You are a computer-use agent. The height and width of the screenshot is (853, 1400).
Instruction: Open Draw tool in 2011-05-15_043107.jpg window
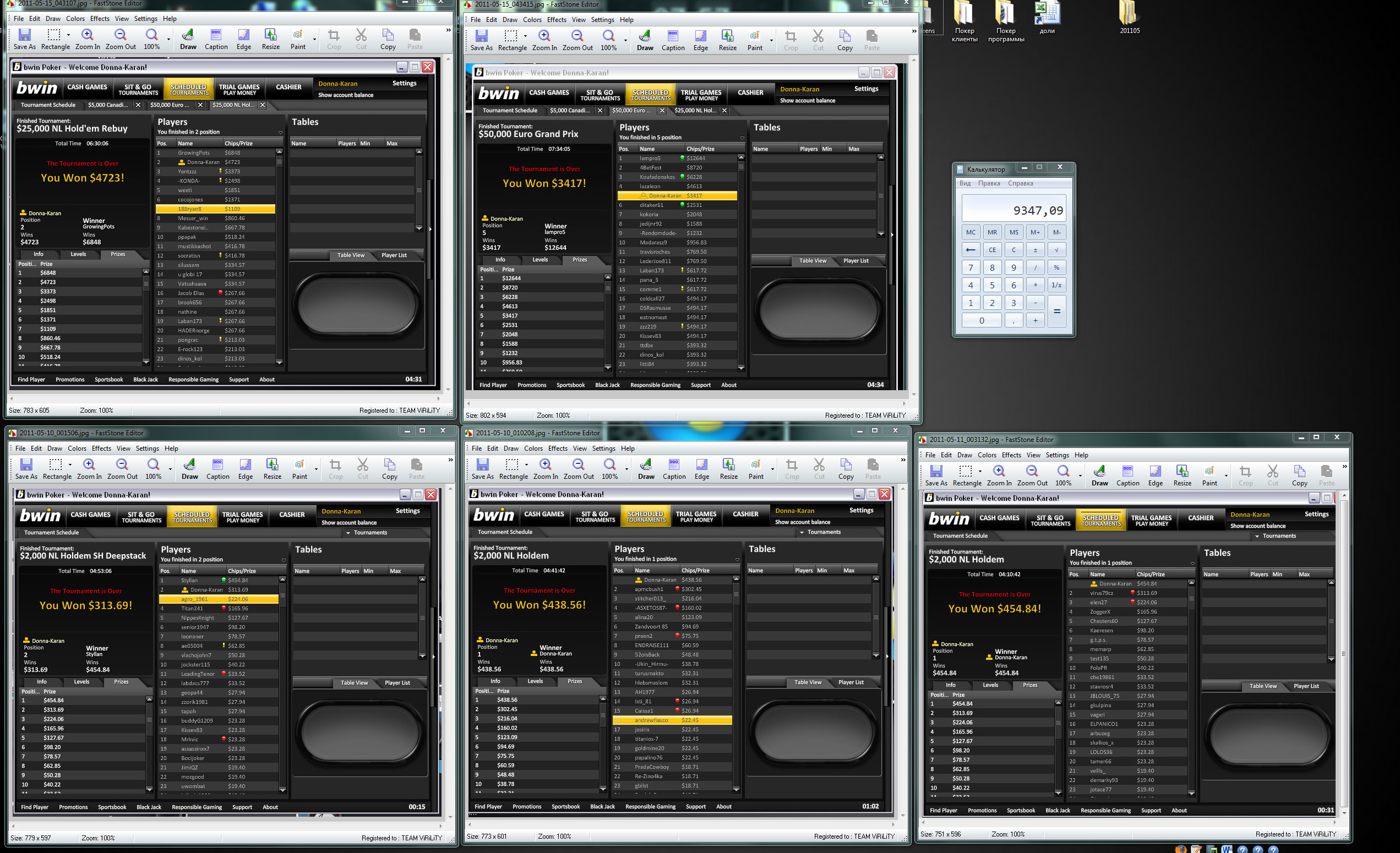tap(188, 39)
